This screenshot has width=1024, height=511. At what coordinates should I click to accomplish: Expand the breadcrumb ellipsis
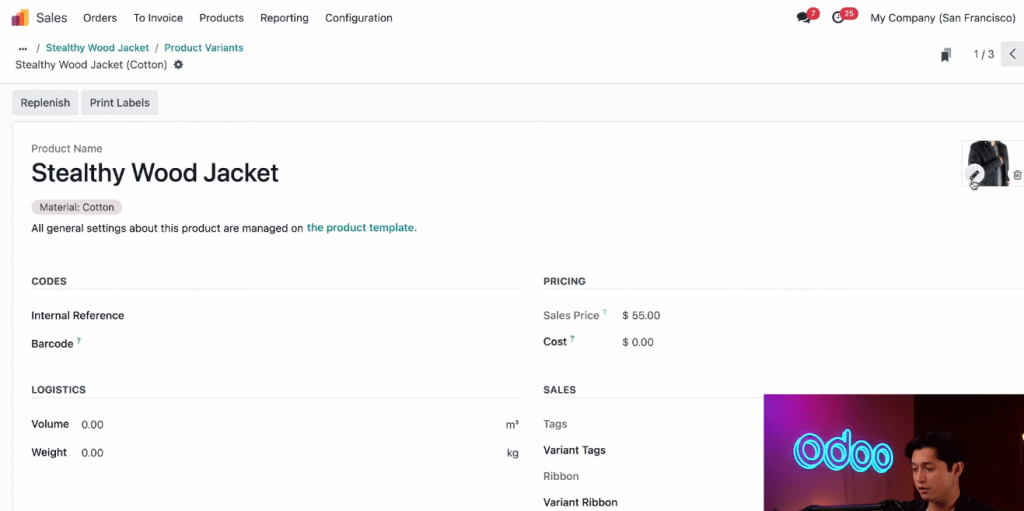coord(23,48)
